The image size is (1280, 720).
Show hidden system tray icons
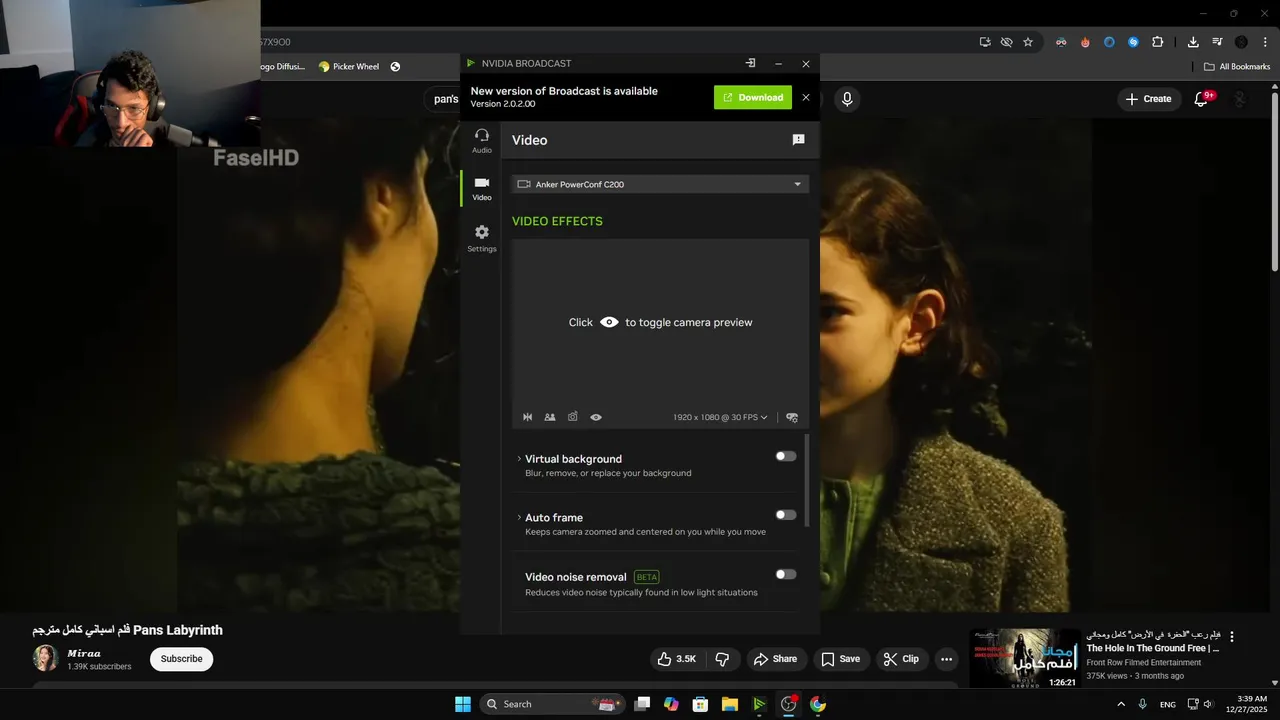tap(1121, 704)
